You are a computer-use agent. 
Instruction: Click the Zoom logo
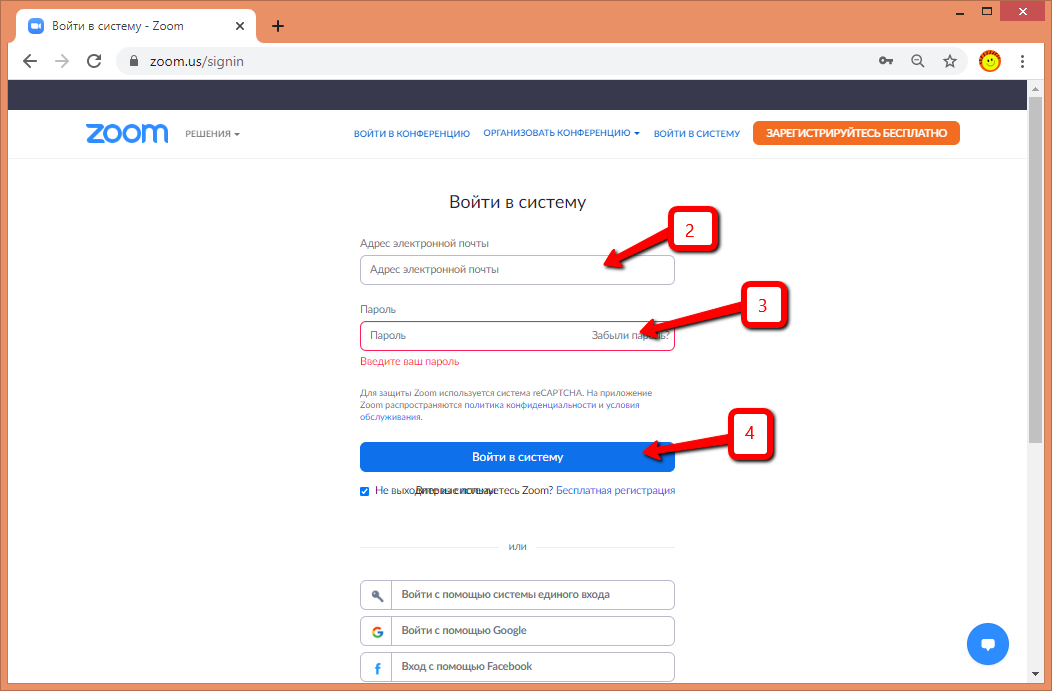127,134
